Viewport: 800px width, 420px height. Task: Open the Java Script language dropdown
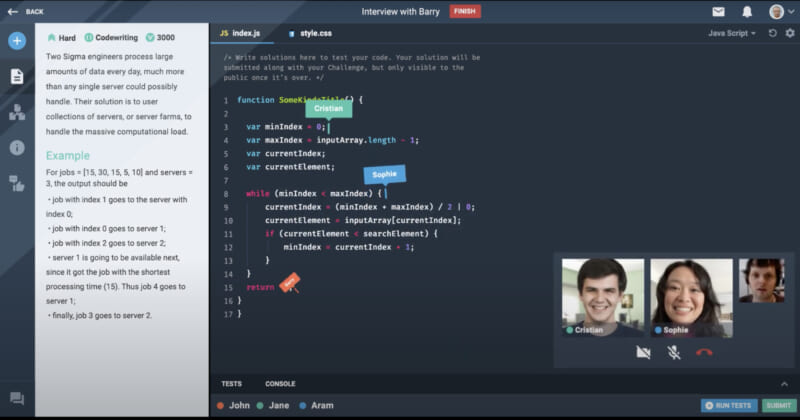tap(732, 33)
